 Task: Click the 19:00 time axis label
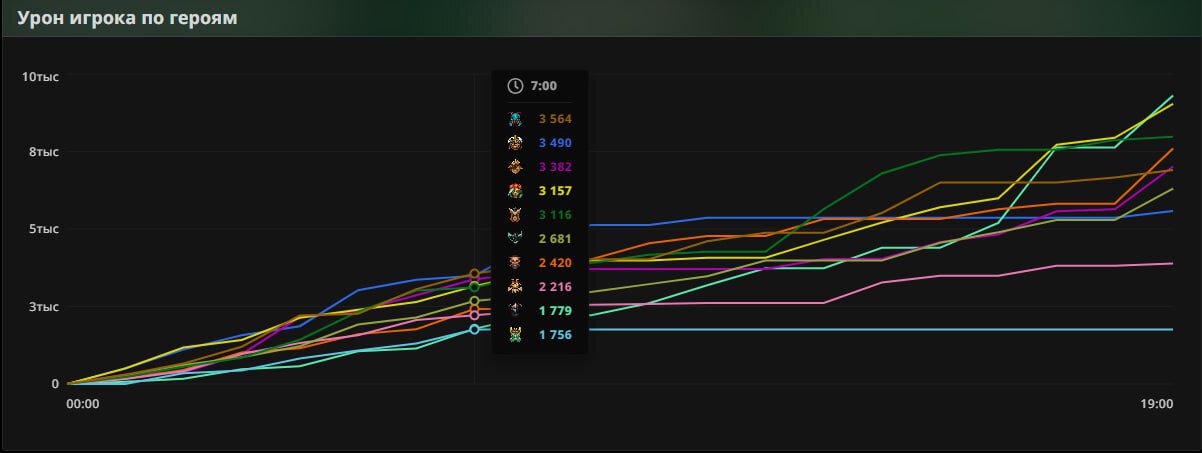coord(1156,404)
